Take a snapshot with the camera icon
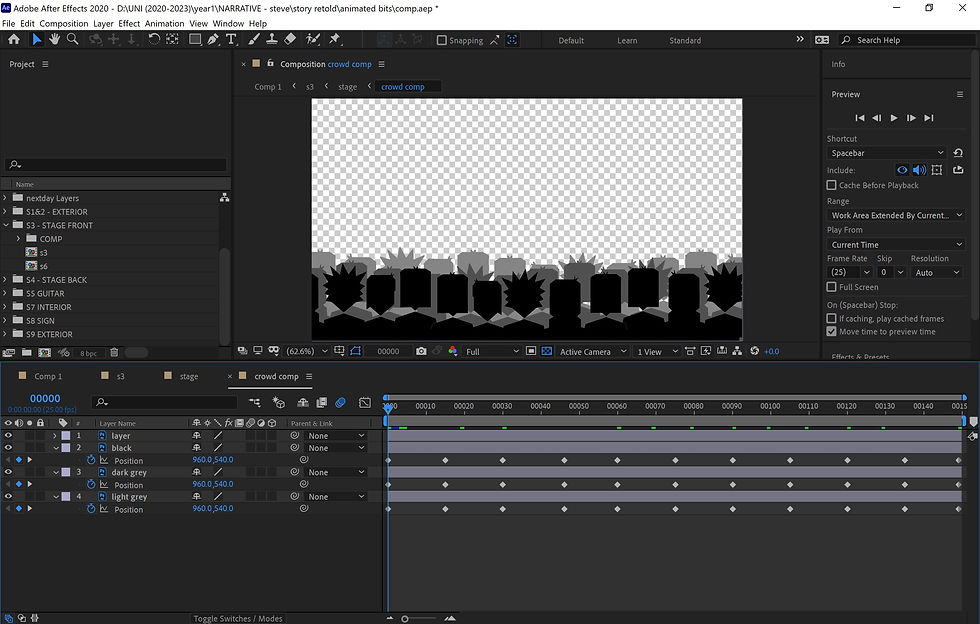Viewport: 980px width, 624px height. [x=421, y=351]
